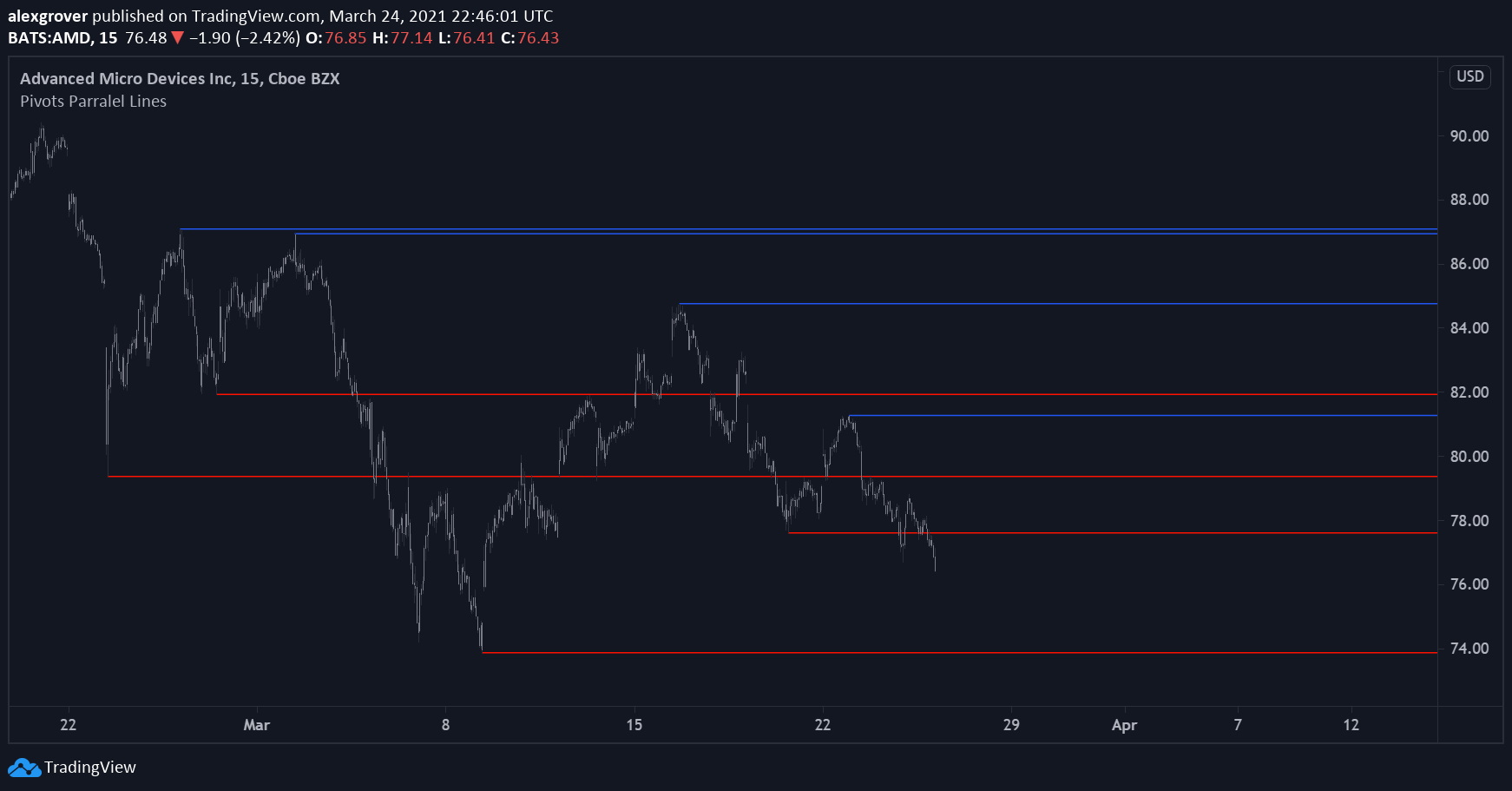The width and height of the screenshot is (1512, 791).
Task: Click the last price 76.48 in header
Action: pyautogui.click(x=146, y=38)
